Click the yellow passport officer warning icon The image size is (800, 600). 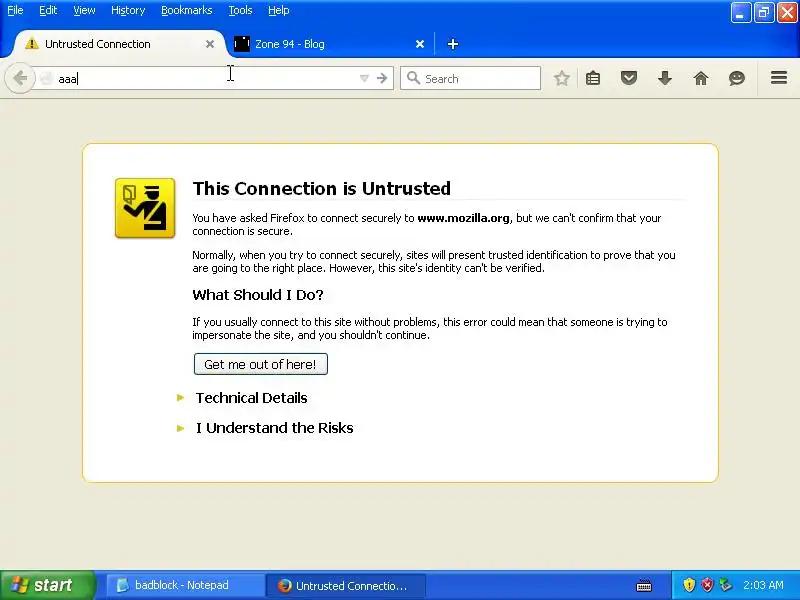[x=145, y=208]
